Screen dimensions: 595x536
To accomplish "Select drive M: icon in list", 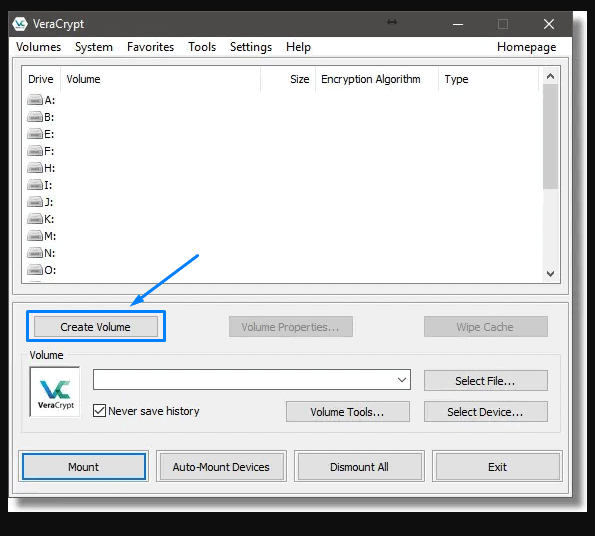I will [x=35, y=236].
